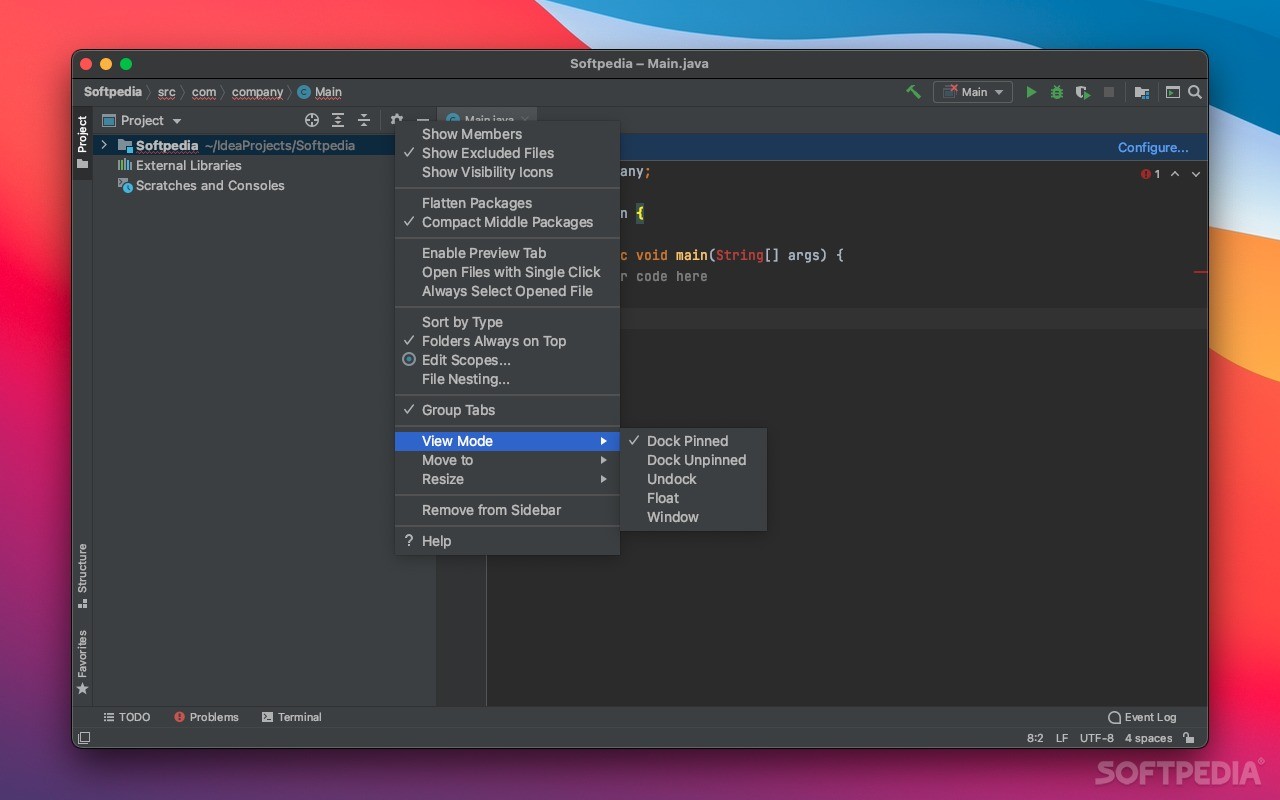Uncheck Compact Middle Packages
Image resolution: width=1280 pixels, height=800 pixels.
click(508, 222)
